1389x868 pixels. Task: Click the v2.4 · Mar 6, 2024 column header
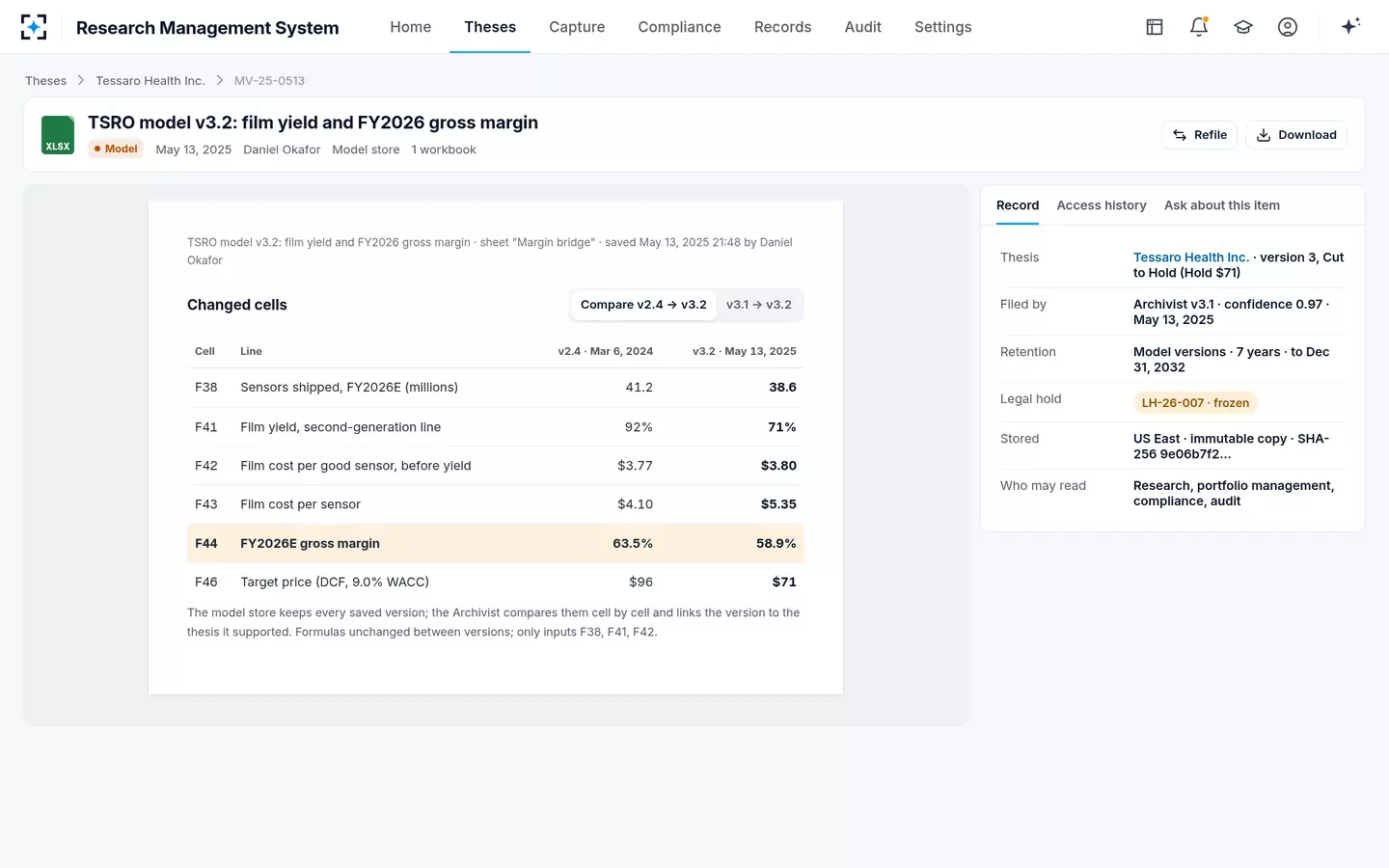606,351
